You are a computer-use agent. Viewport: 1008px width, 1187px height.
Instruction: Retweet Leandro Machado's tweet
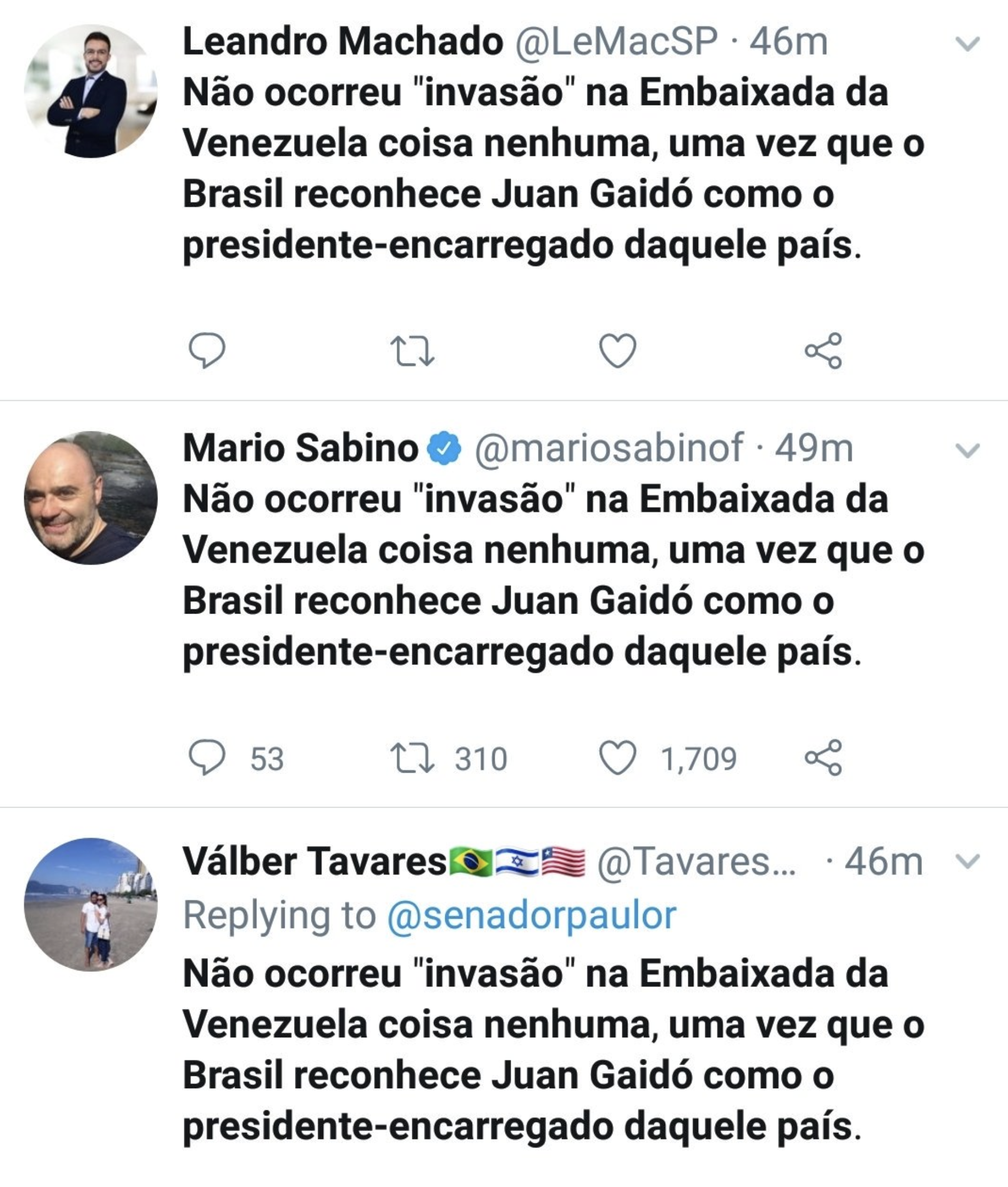412,350
